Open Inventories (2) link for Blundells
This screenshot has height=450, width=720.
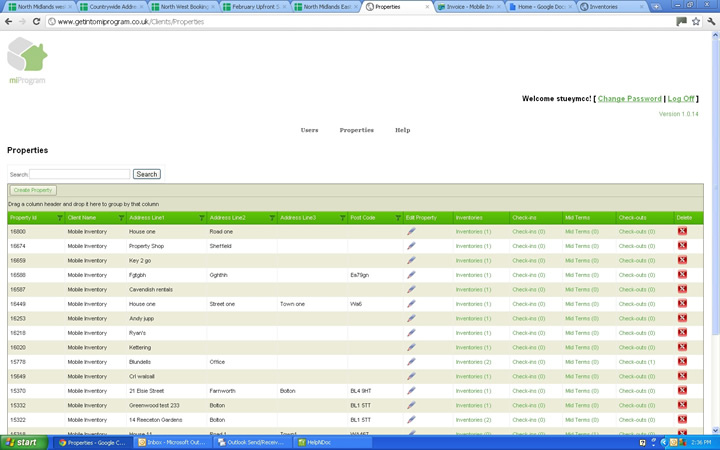click(x=473, y=362)
